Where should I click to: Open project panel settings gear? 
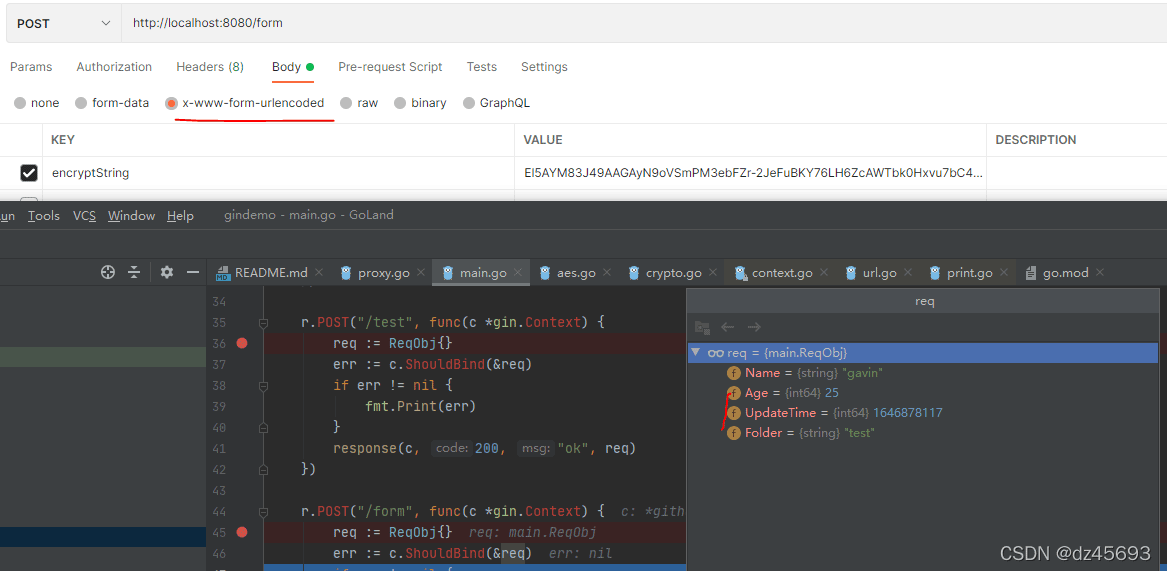click(167, 272)
